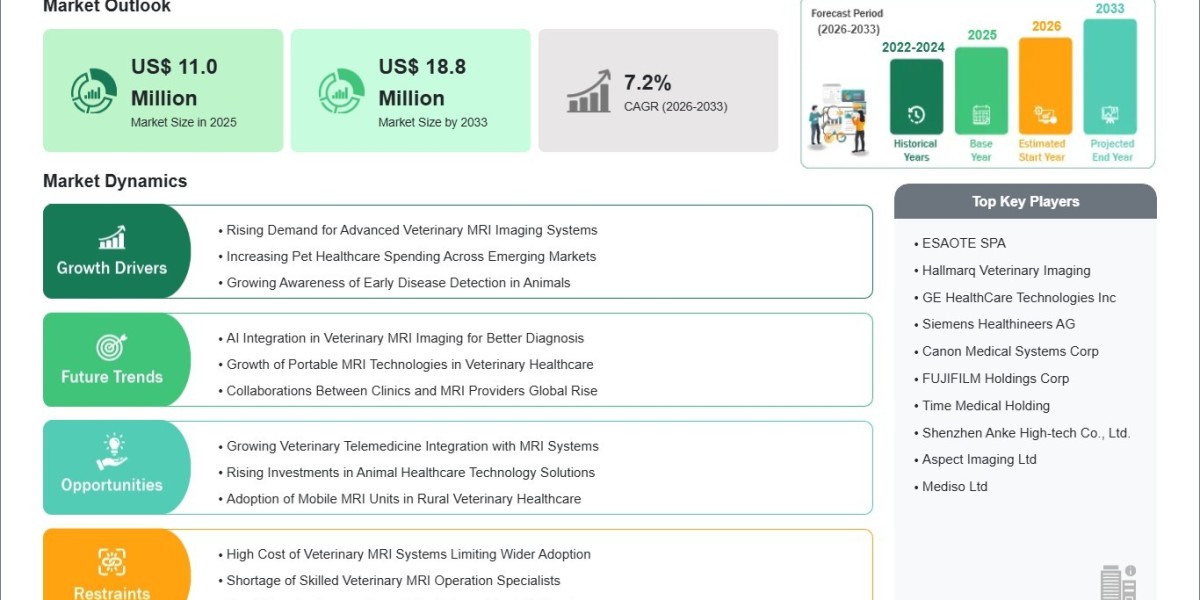The width and height of the screenshot is (1200, 600).
Task: Click Hallmarq Veterinary Imaging in key players
Action: click(x=1006, y=270)
